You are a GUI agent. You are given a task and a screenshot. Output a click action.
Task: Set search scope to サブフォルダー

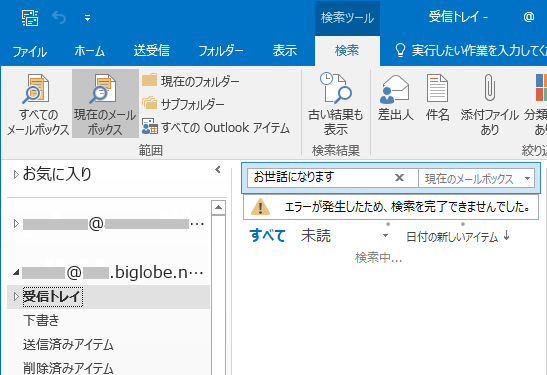(183, 104)
